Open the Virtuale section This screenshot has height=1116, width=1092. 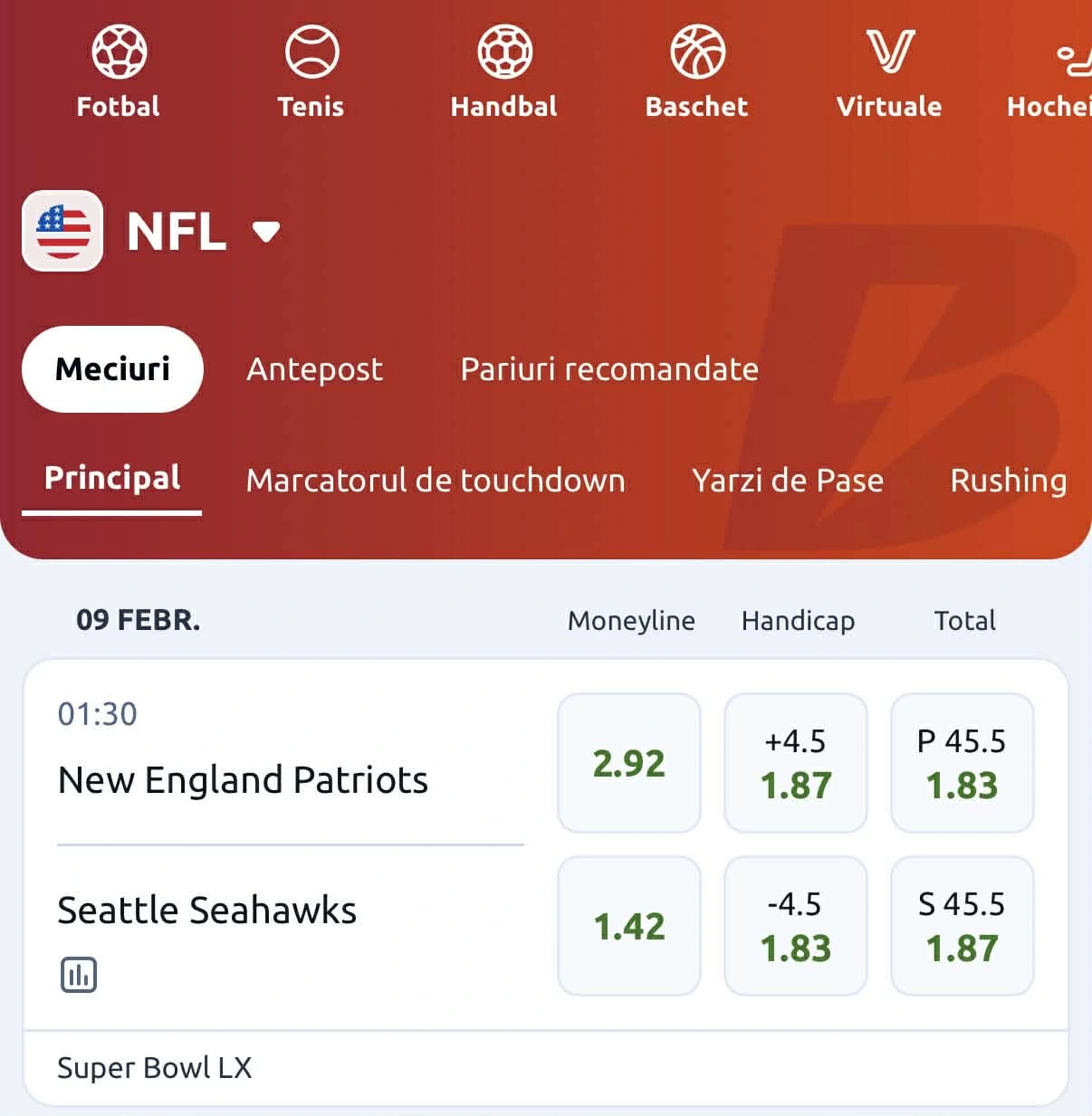[889, 51]
